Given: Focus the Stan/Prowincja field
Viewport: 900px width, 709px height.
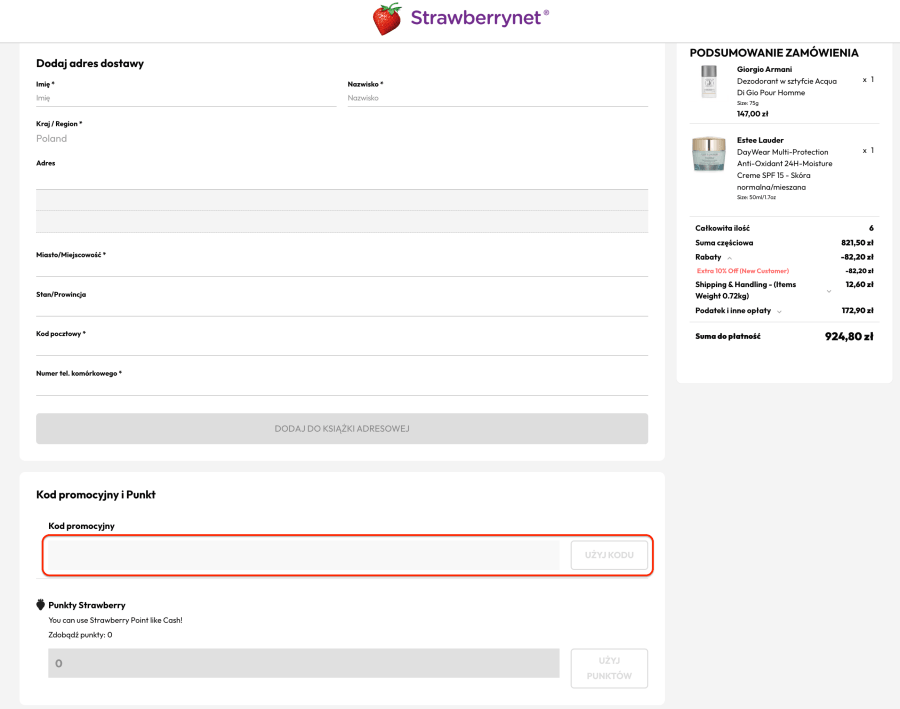Looking at the screenshot, I should point(342,308).
